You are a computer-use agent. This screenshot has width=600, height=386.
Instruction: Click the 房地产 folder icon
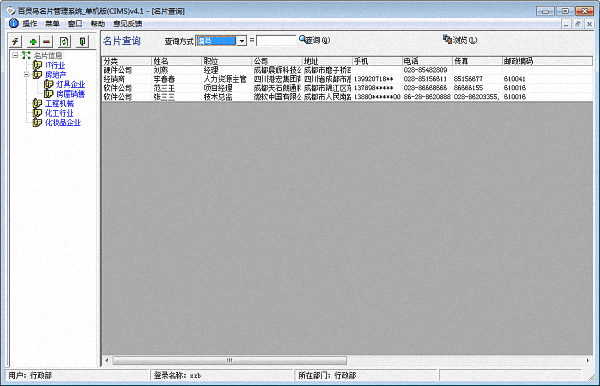[x=37, y=75]
